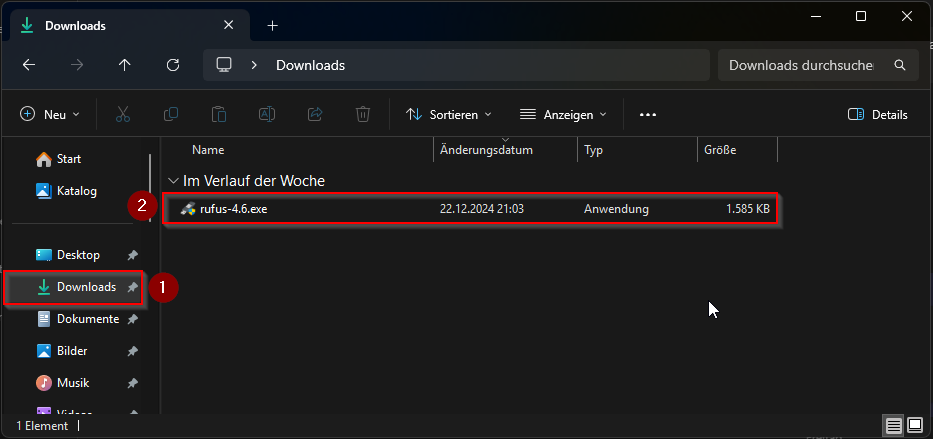Switch to details list view in status bar
933x439 pixels.
pos(891,425)
